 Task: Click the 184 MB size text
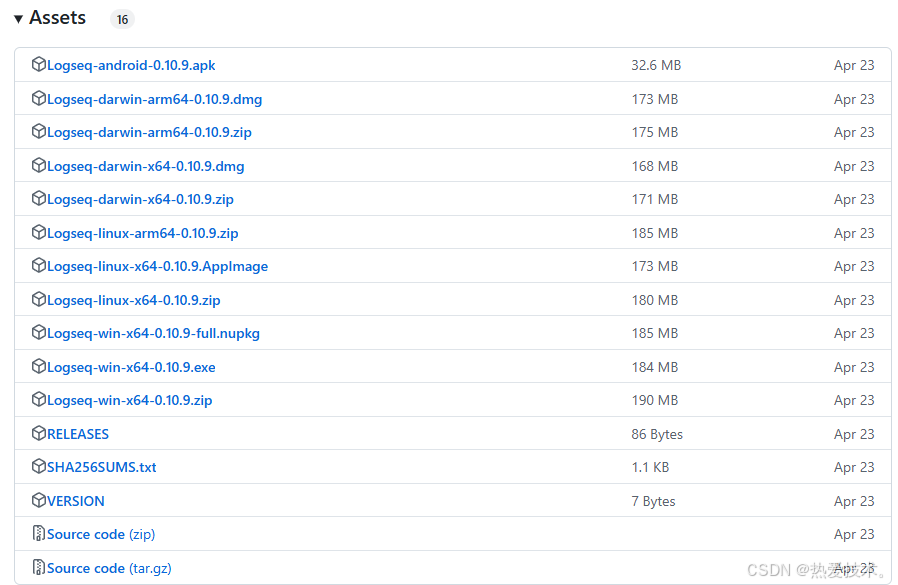pos(655,367)
